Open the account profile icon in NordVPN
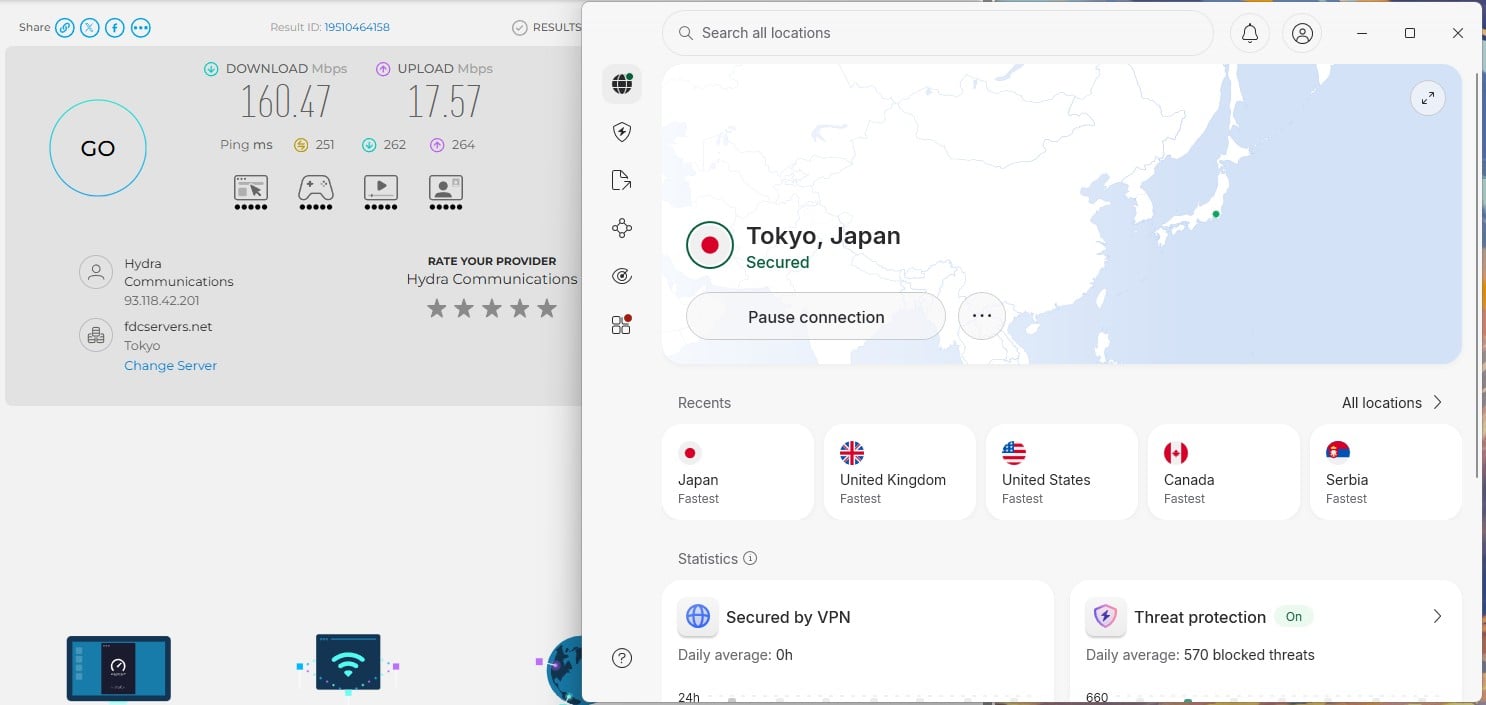The height and width of the screenshot is (705, 1486). pyautogui.click(x=1302, y=33)
